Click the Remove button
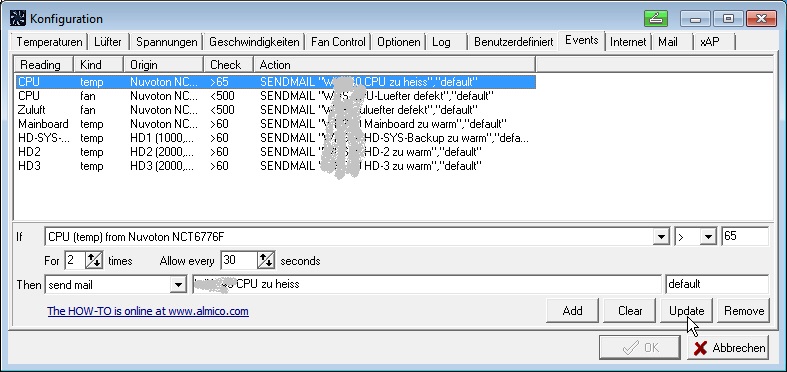The width and height of the screenshot is (787, 372). pos(744,311)
